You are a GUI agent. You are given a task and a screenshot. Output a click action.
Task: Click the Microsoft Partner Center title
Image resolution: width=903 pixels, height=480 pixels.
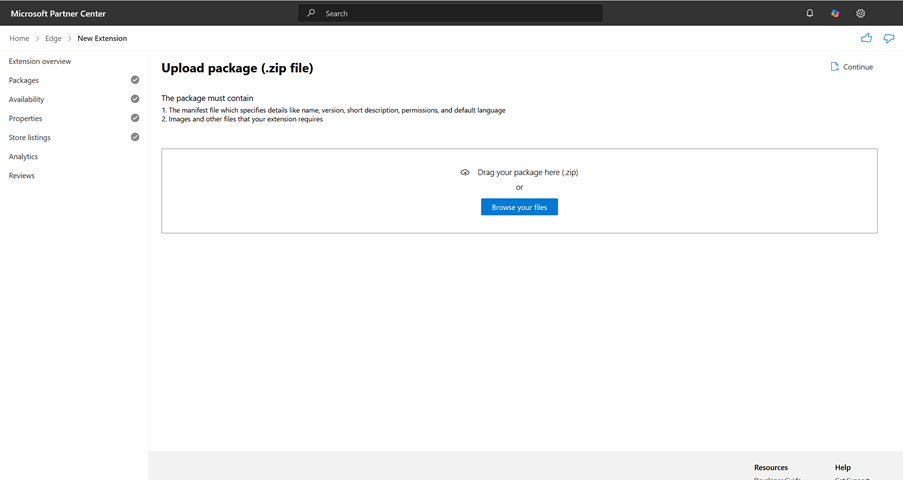[58, 13]
